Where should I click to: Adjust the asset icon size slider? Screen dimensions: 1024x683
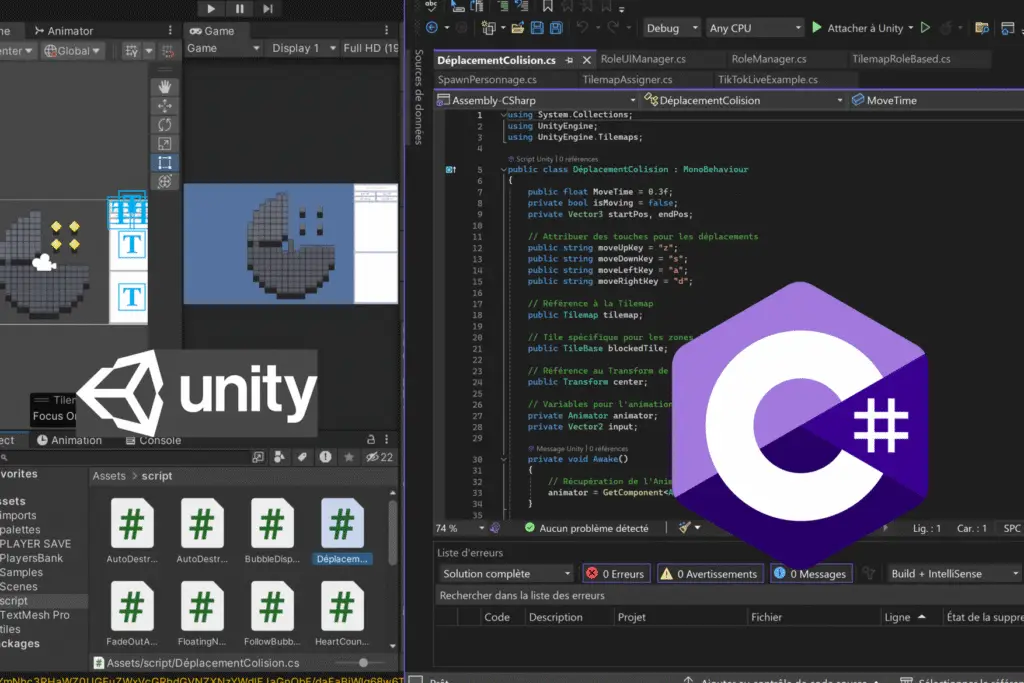(363, 662)
